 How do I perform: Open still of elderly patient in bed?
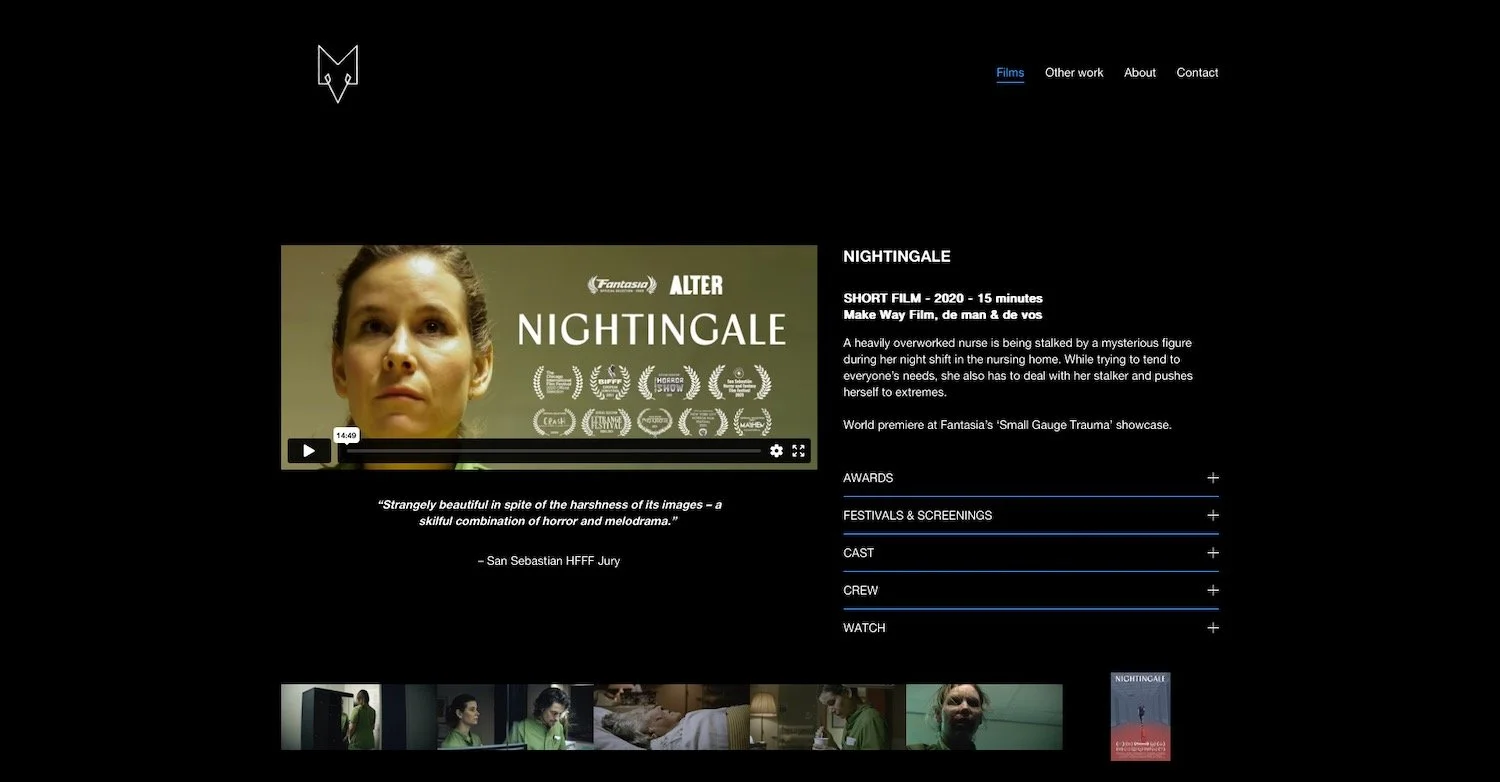click(x=671, y=717)
